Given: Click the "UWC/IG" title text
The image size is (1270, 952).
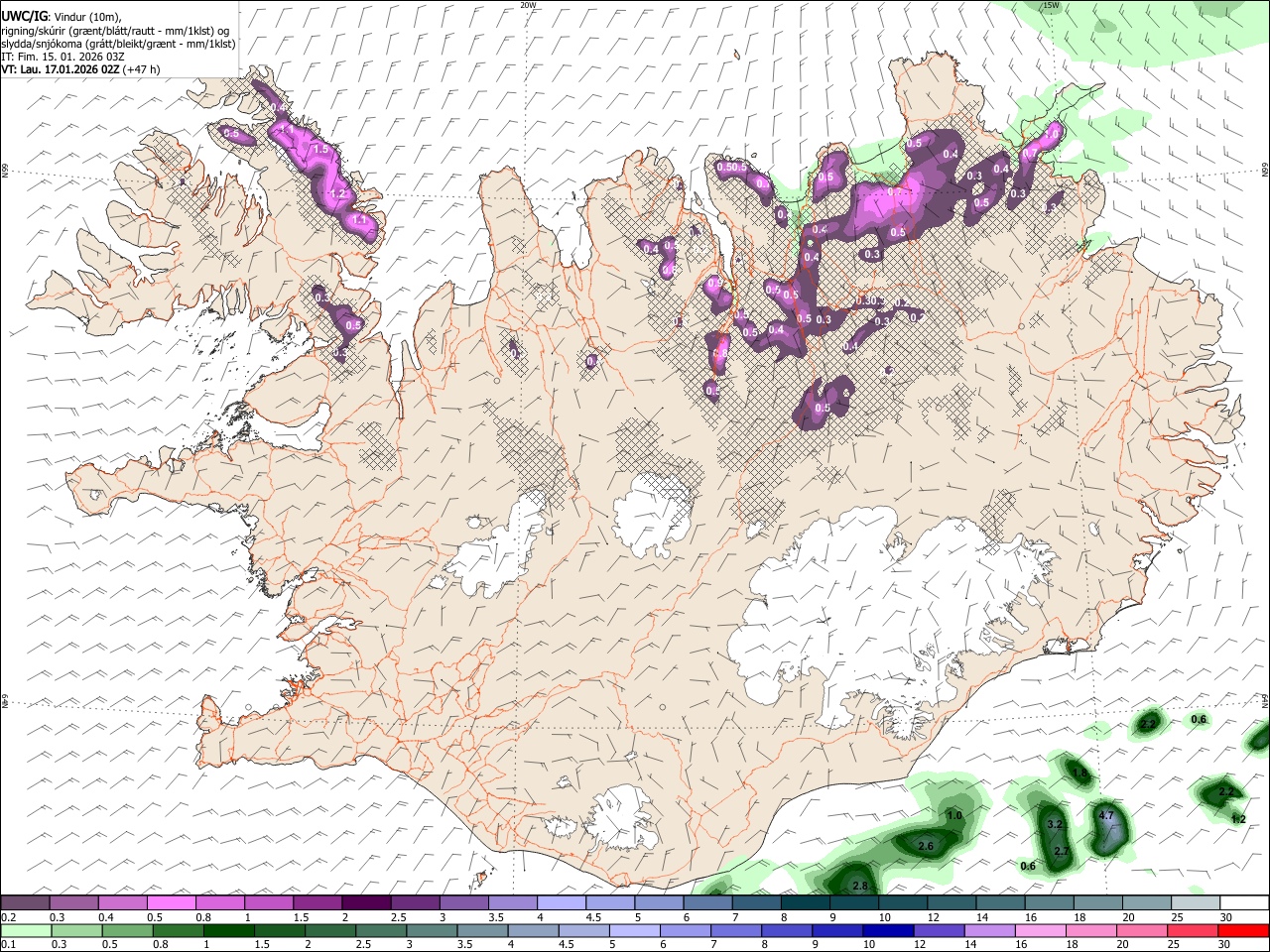Looking at the screenshot, I should [24, 17].
